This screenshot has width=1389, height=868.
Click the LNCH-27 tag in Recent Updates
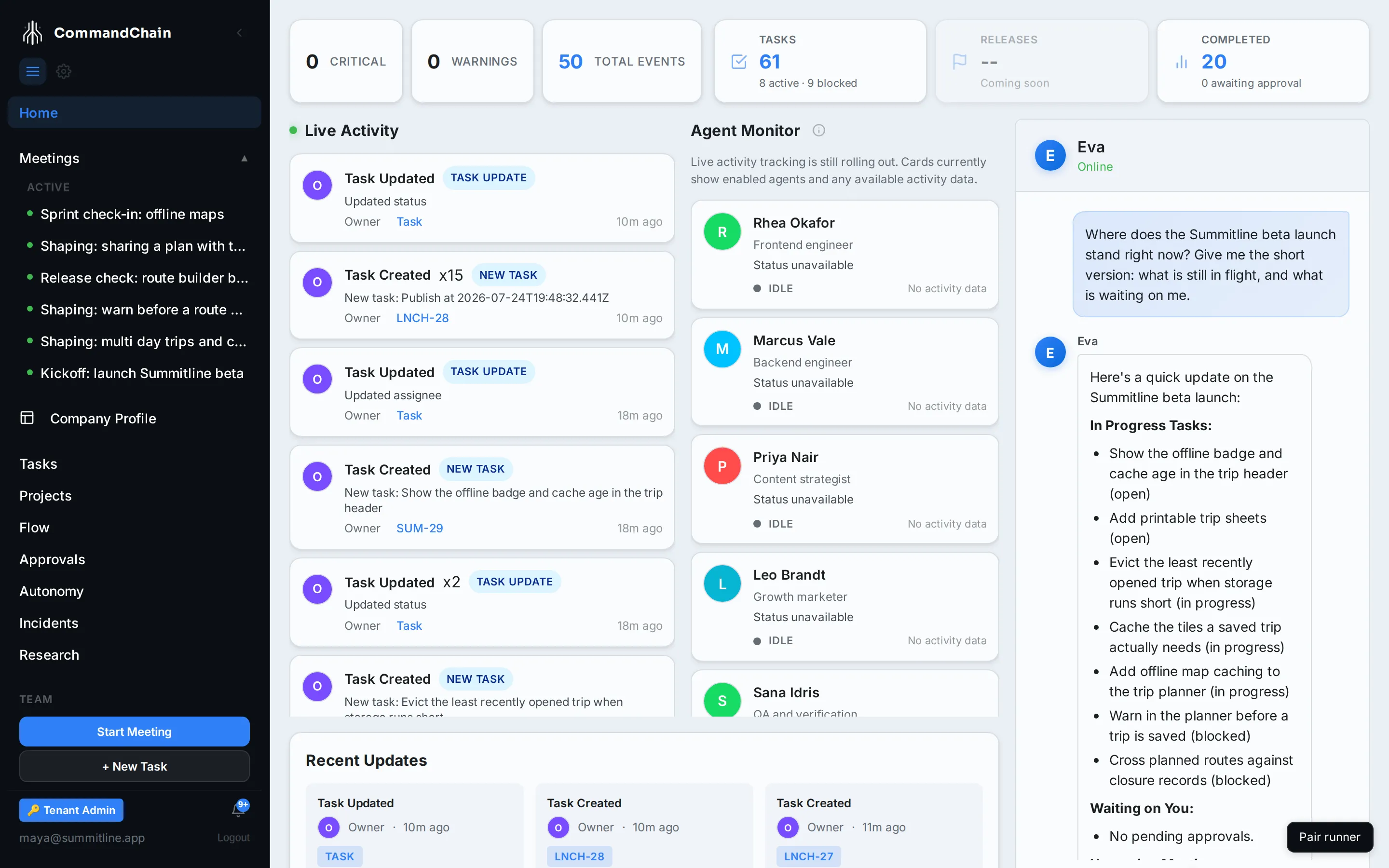(x=809, y=856)
